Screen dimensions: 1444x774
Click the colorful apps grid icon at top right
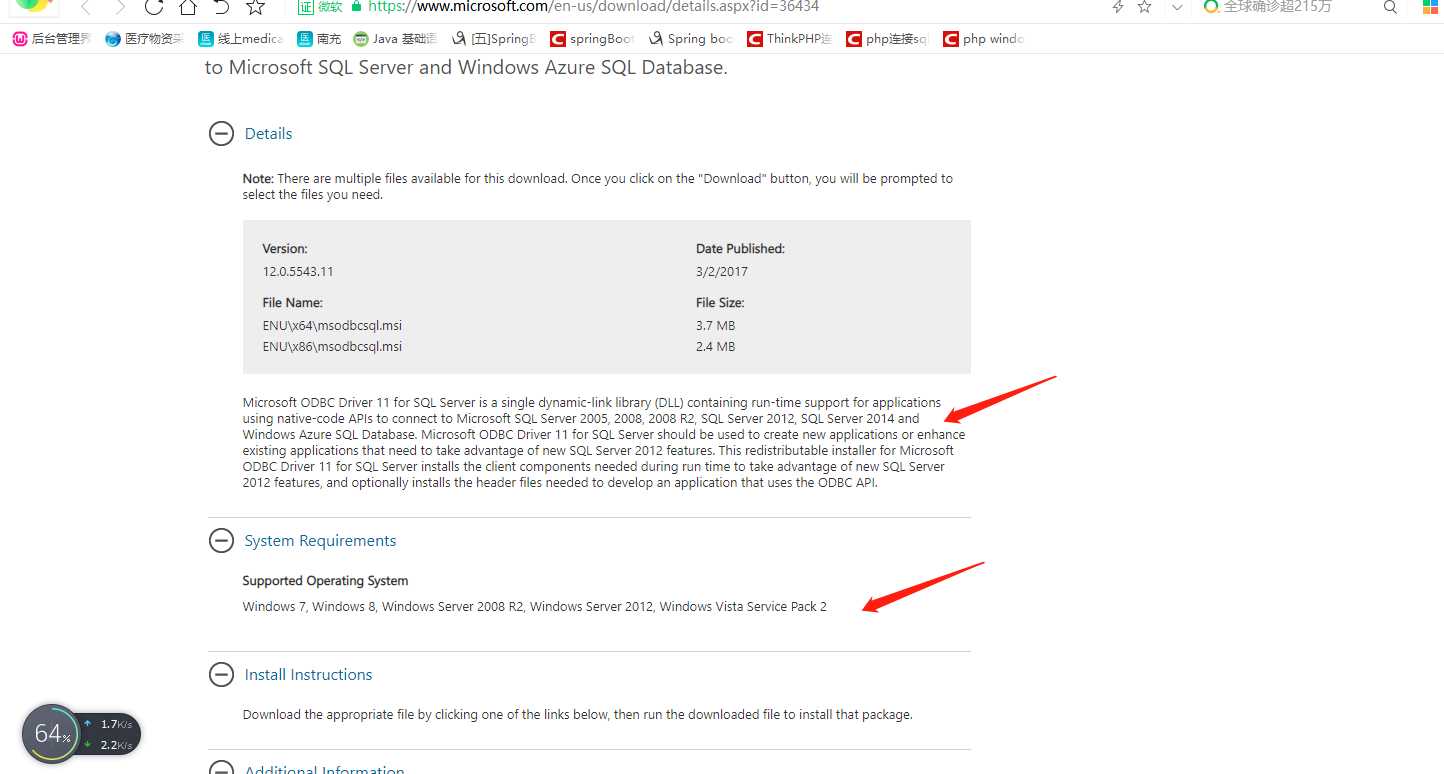[1431, 7]
